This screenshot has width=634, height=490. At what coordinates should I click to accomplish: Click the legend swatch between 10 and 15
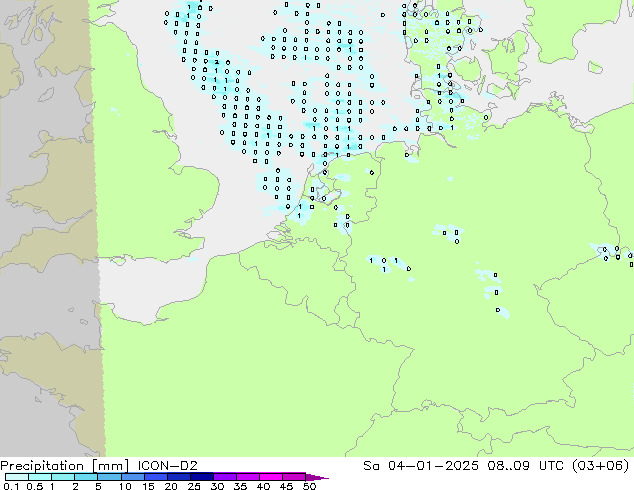point(132,477)
